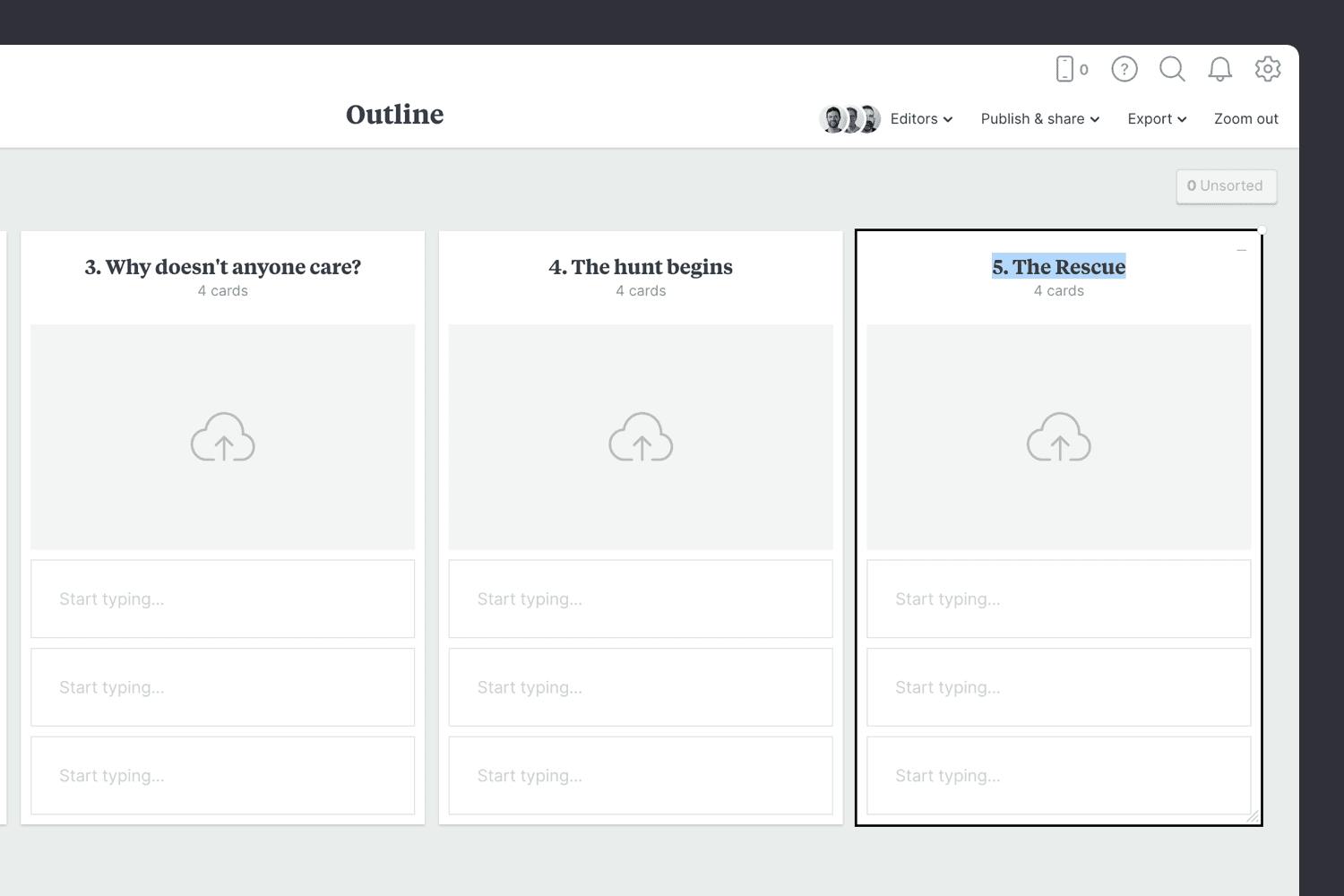
Task: Click upload cloud icon in The hunt begins
Action: (641, 437)
